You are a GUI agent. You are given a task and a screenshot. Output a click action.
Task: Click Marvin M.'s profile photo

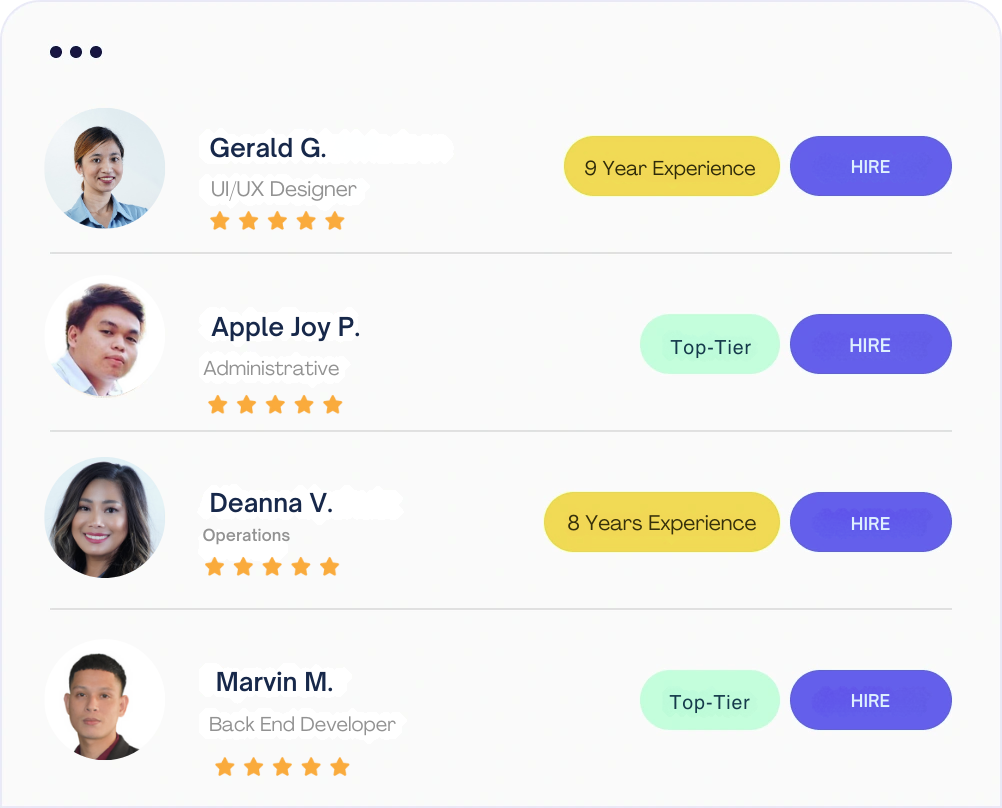104,700
